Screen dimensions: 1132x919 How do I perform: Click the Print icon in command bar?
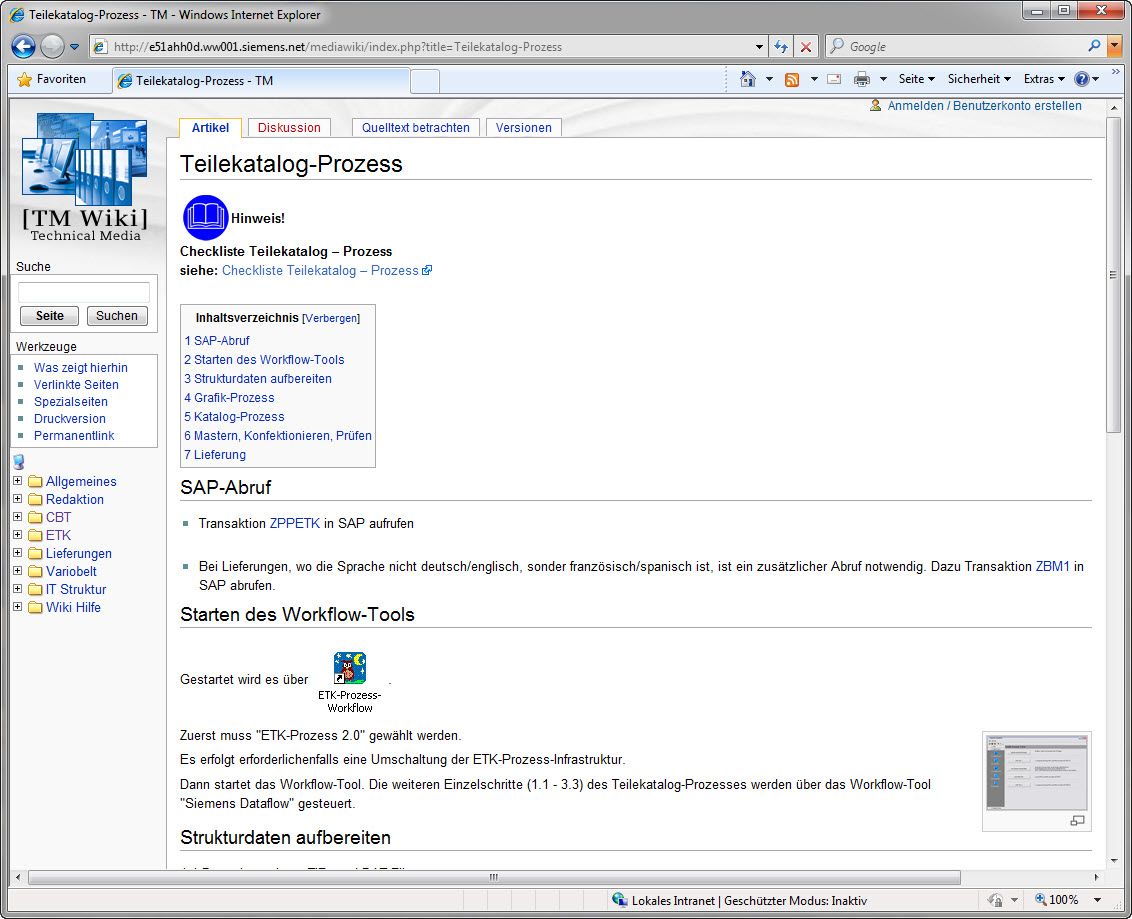[861, 79]
